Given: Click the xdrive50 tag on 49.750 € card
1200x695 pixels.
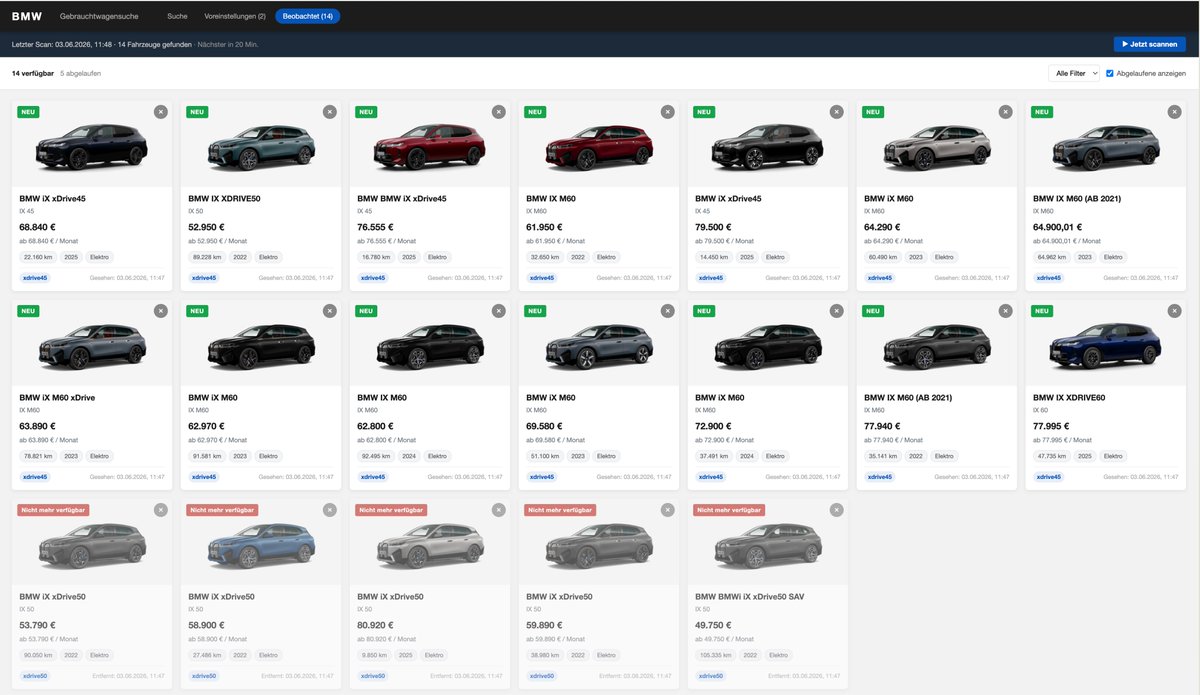Looking at the screenshot, I should pos(712,676).
